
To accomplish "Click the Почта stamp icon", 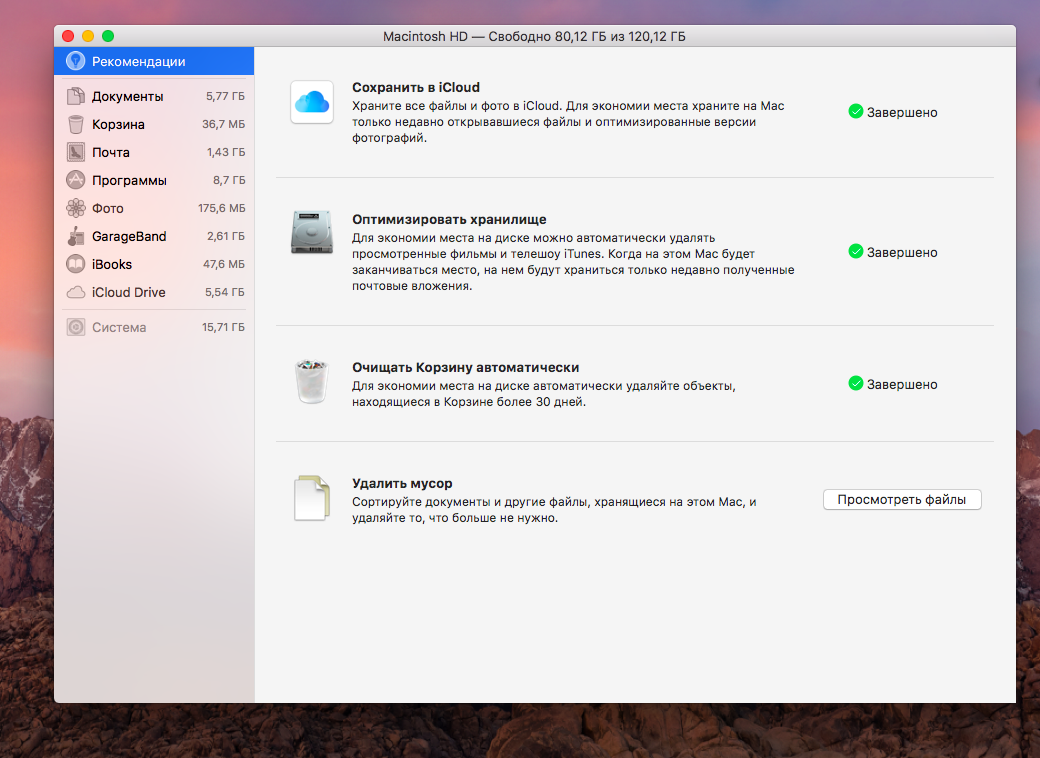I will 76,152.
